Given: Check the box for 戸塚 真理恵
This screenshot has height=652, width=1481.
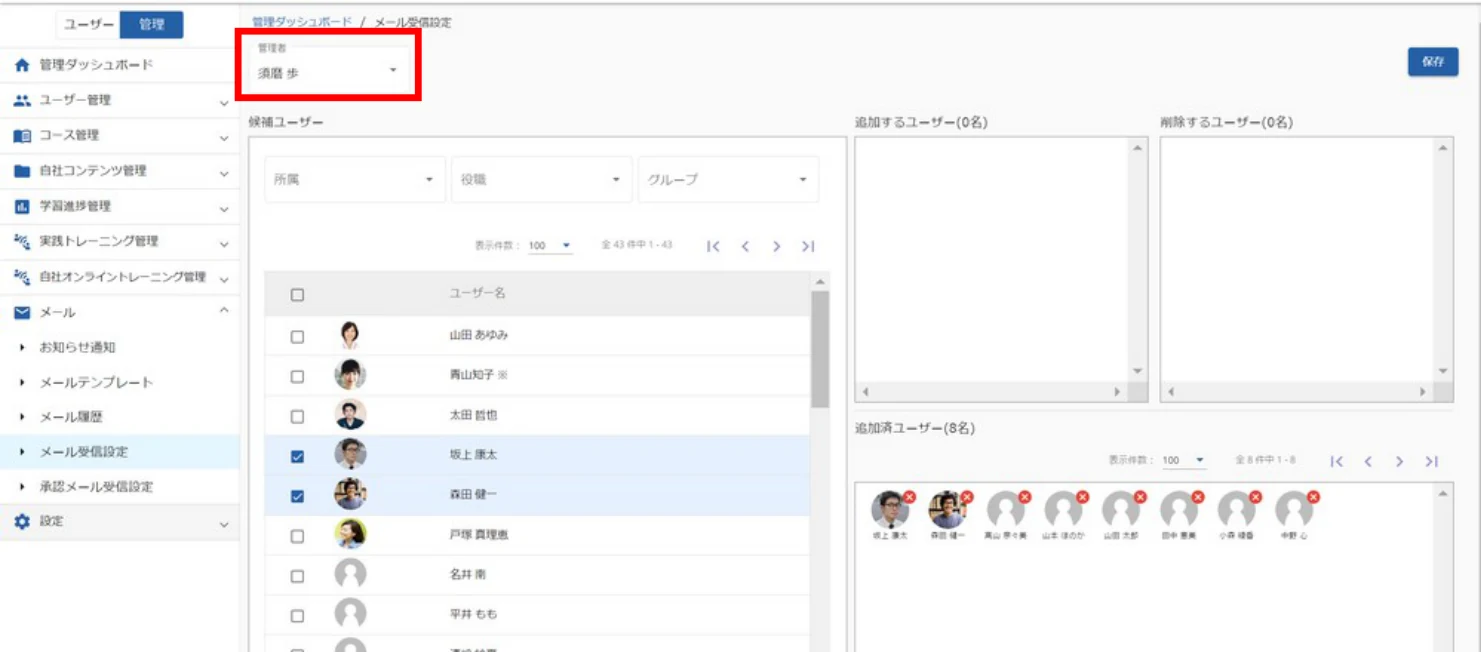Looking at the screenshot, I should click(x=297, y=536).
